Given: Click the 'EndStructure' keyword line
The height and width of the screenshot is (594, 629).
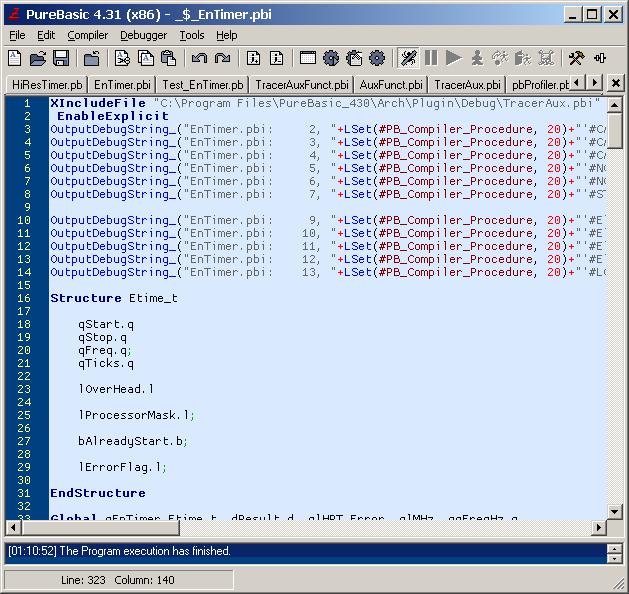Looking at the screenshot, I should 98,493.
